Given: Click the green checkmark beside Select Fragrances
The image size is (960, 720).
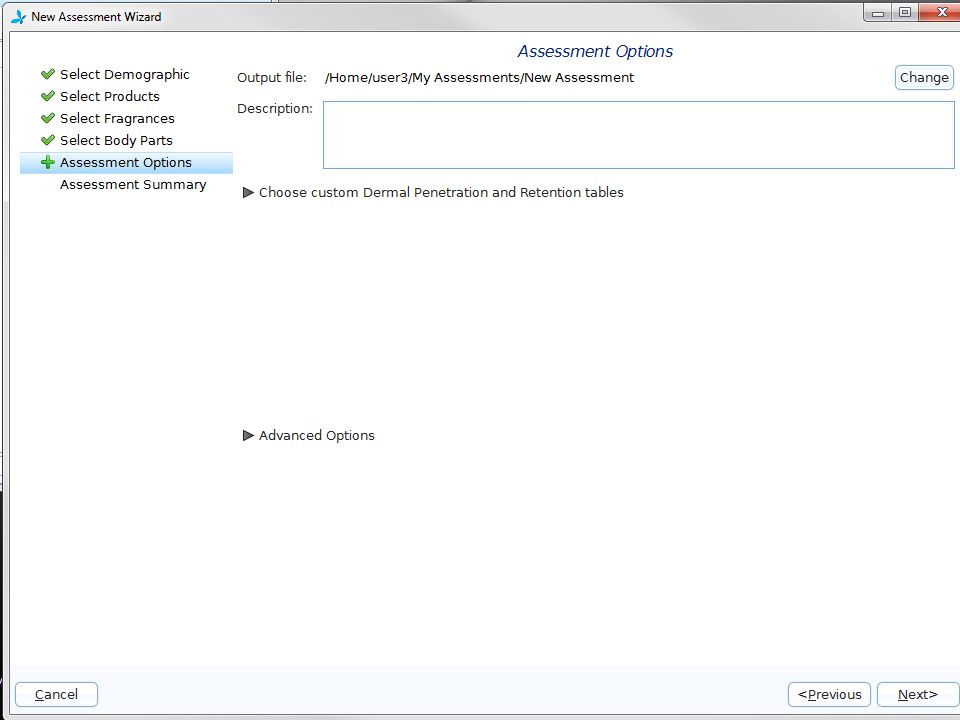Looking at the screenshot, I should (x=48, y=118).
